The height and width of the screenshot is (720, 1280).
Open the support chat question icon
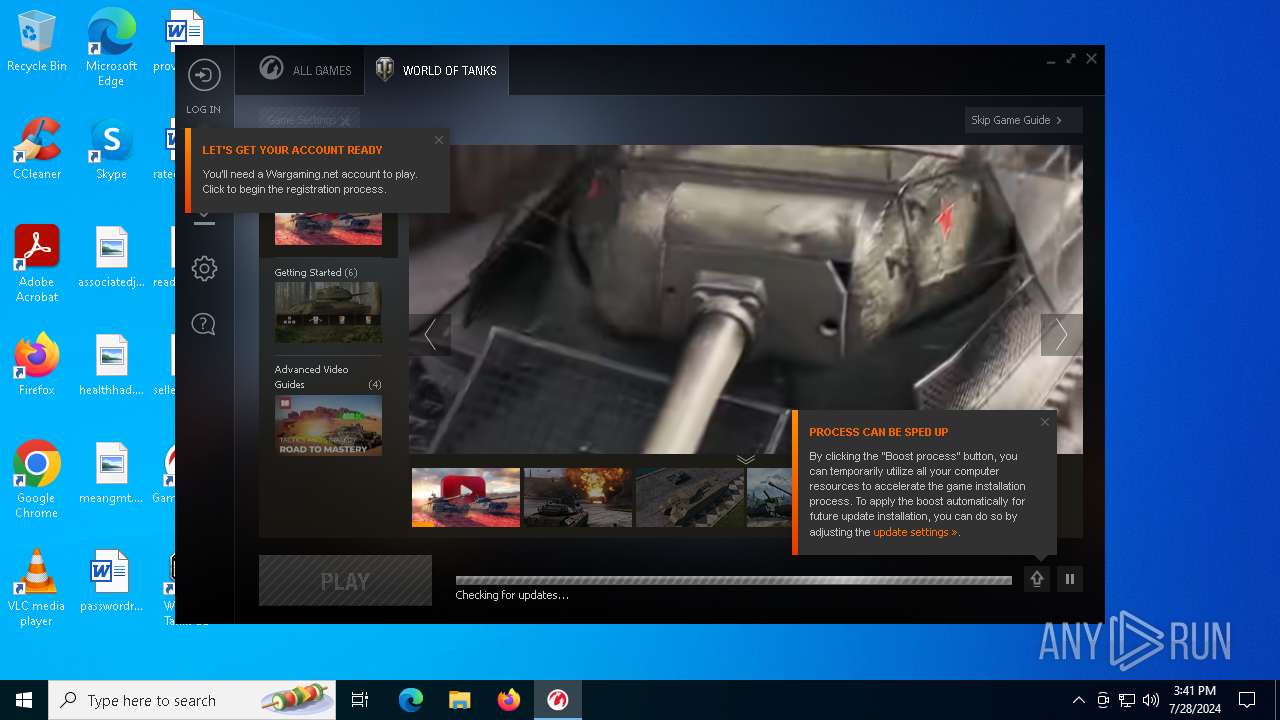[204, 324]
